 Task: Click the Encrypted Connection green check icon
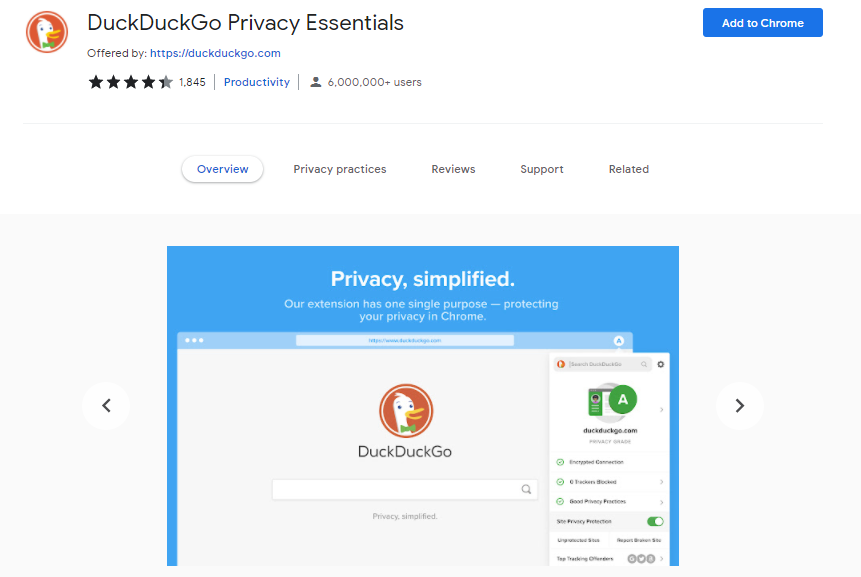pos(560,463)
